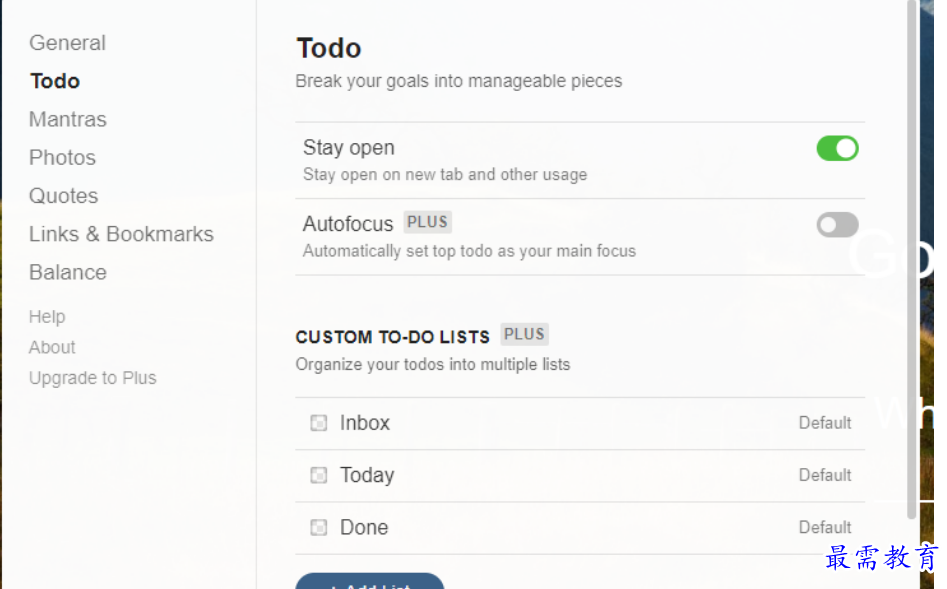Go to the Photos settings
This screenshot has height=589, width=947.
click(62, 158)
